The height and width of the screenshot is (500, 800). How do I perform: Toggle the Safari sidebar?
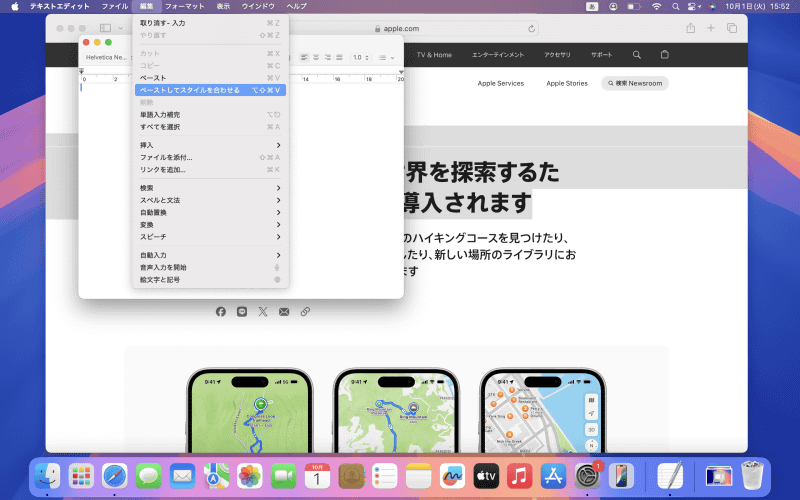click(x=106, y=28)
